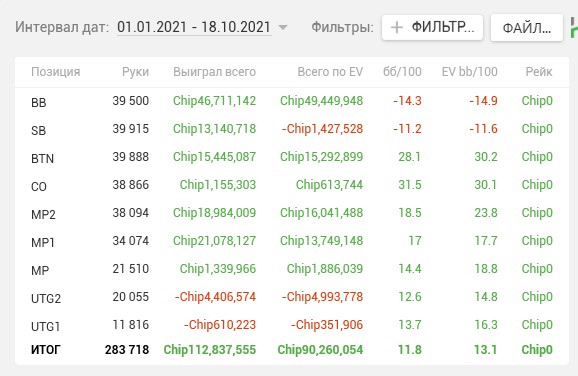
Task: Sort by the Рейк column header
Action: 539,72
